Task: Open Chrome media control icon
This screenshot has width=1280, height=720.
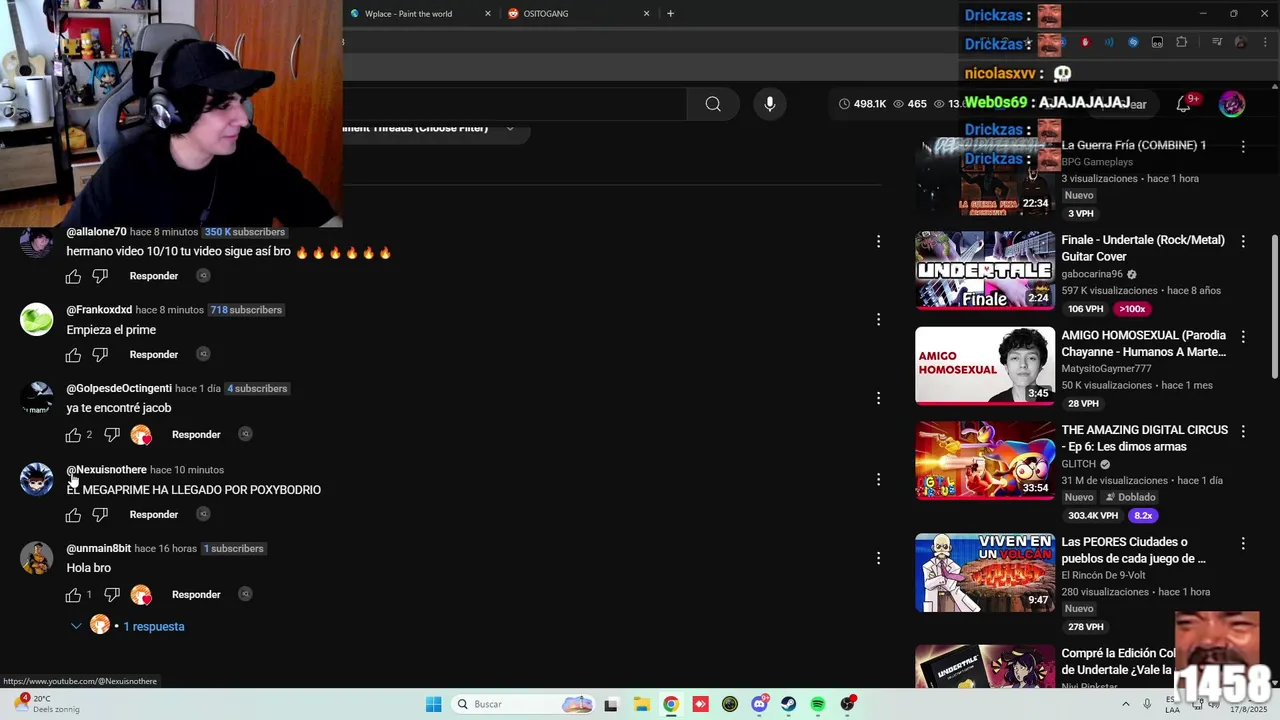Action: tap(1217, 42)
